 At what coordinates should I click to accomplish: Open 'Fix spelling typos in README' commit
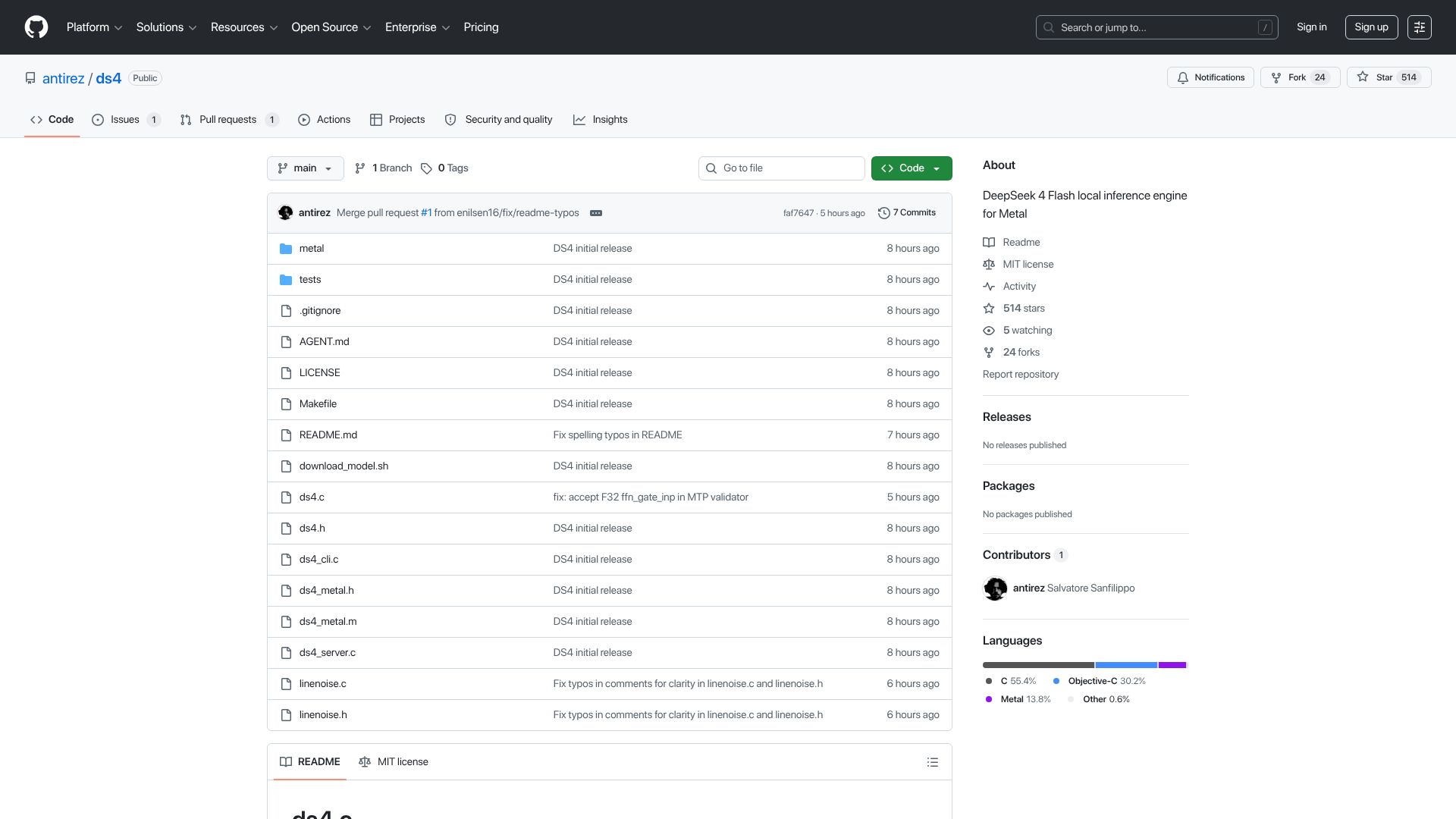coord(617,435)
